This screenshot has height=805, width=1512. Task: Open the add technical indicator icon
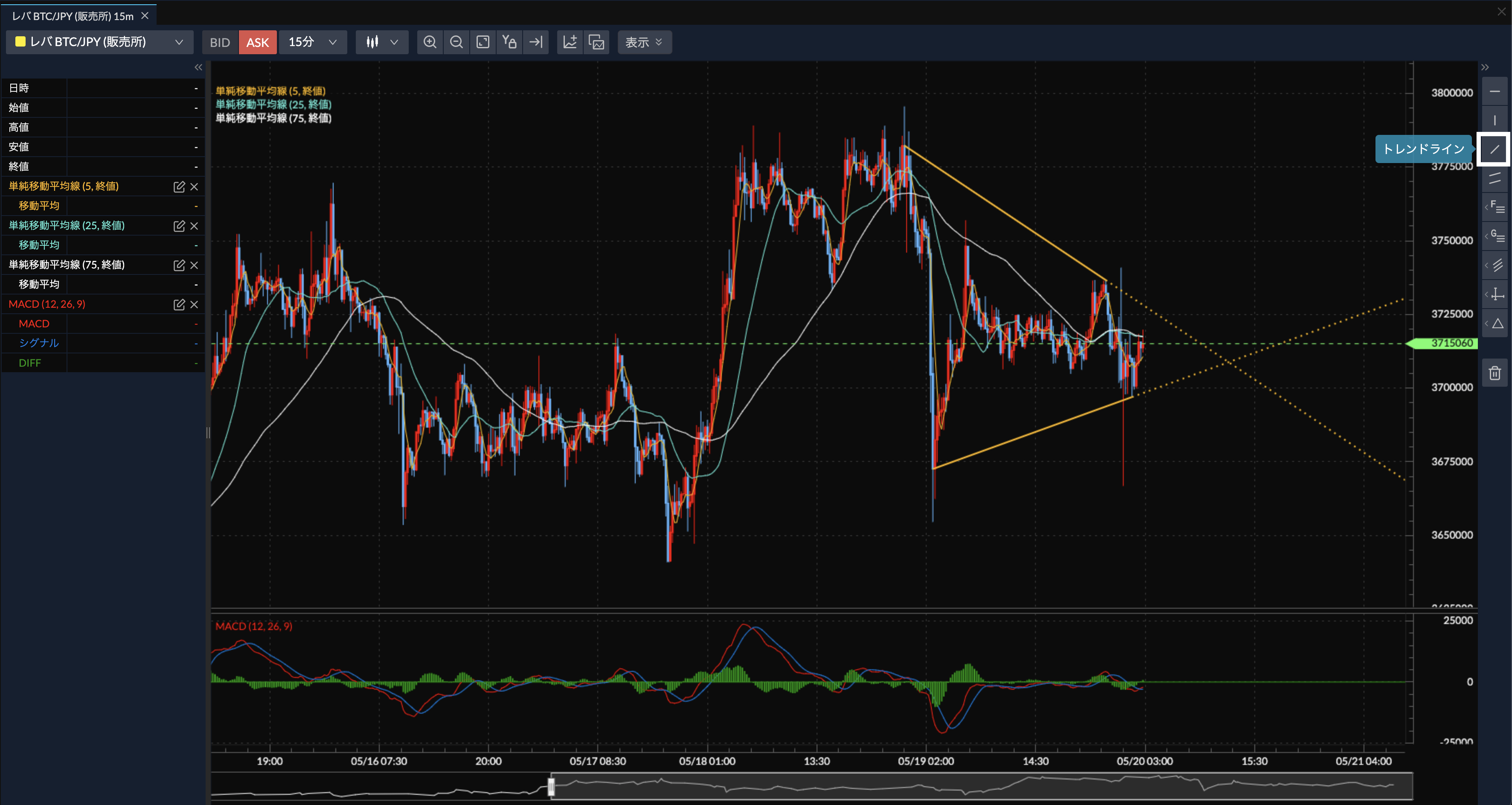(570, 42)
